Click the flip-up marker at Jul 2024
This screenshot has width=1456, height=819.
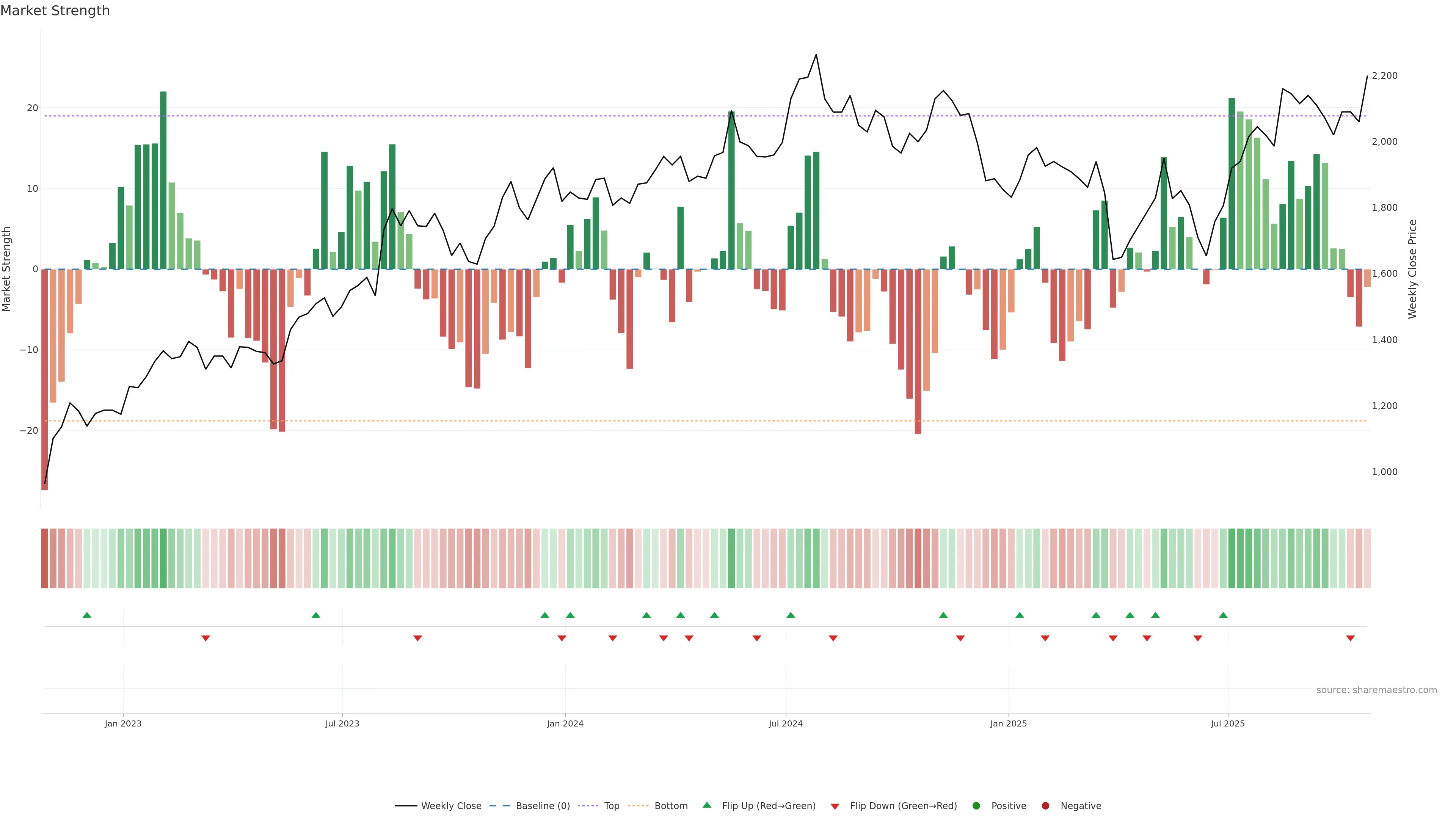(x=791, y=615)
